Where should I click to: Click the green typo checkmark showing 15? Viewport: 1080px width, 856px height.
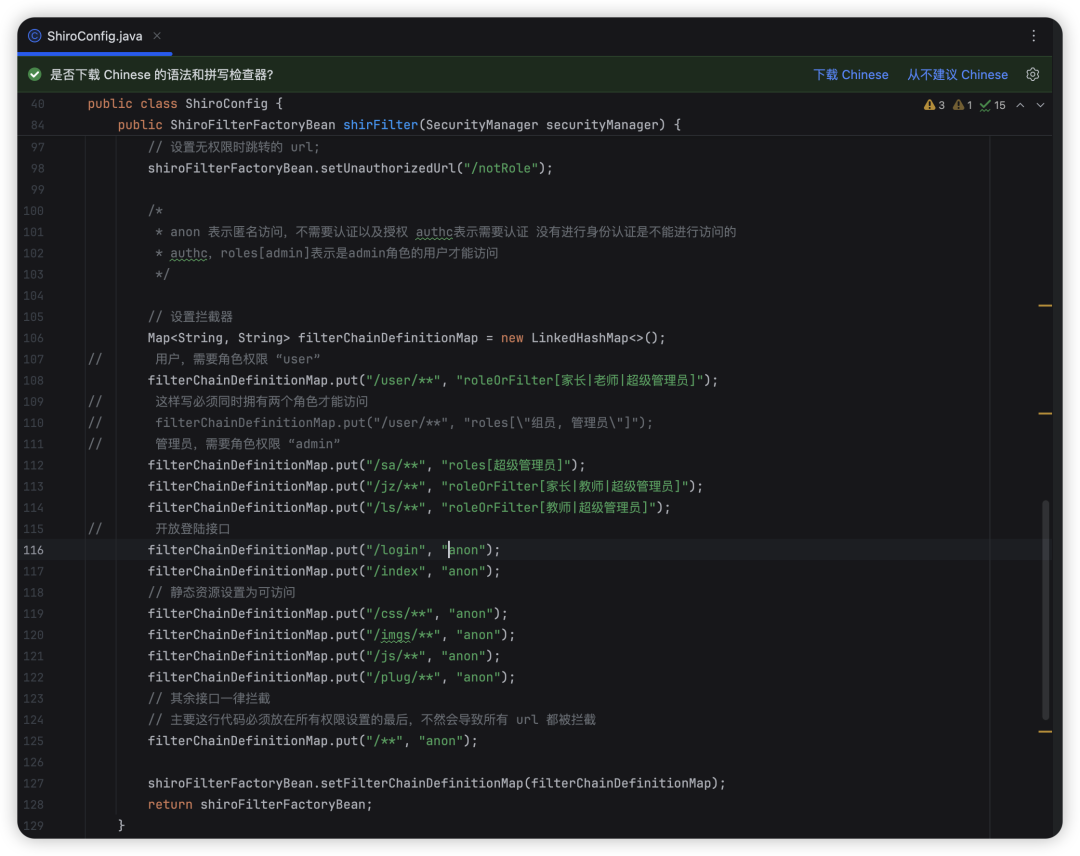pos(993,105)
